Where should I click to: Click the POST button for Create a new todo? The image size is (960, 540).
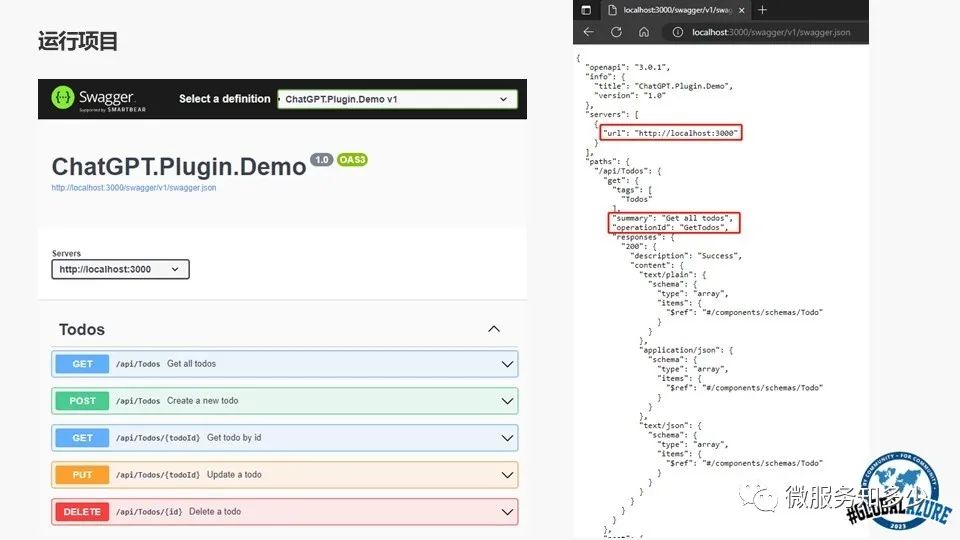pyautogui.click(x=82, y=401)
